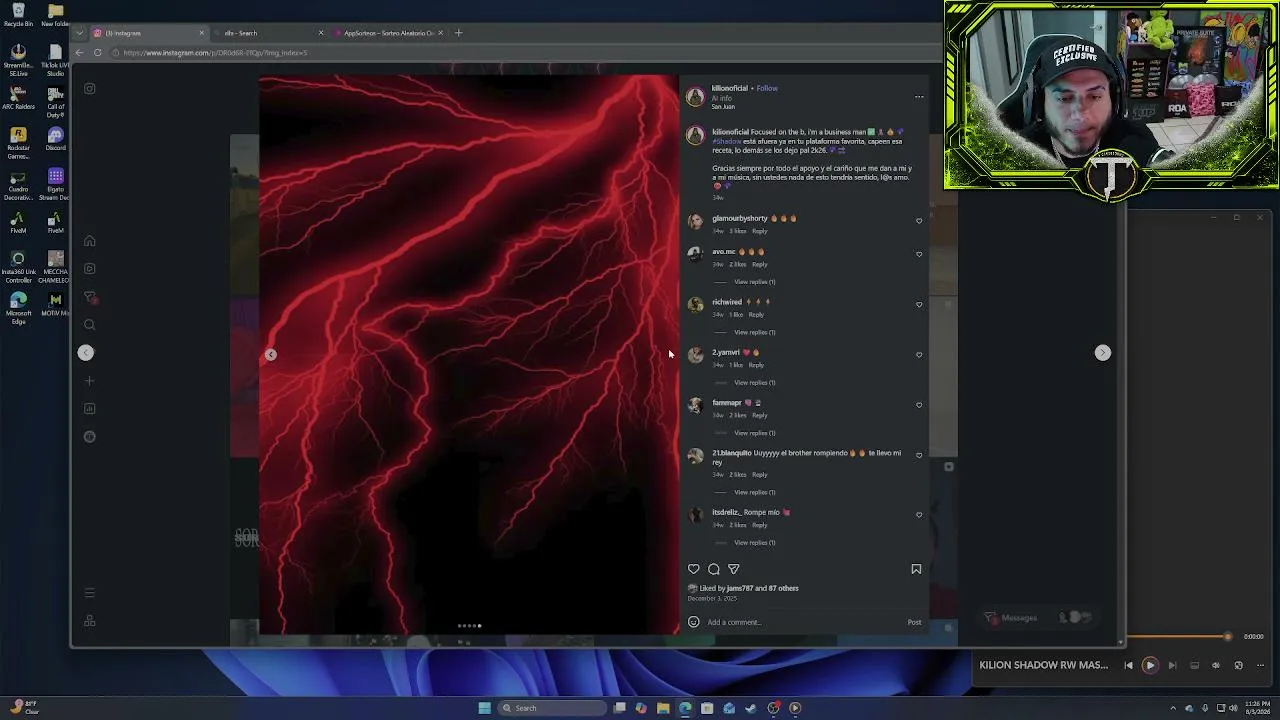Open a new browser tab
The width and height of the screenshot is (1280, 720).
click(458, 33)
